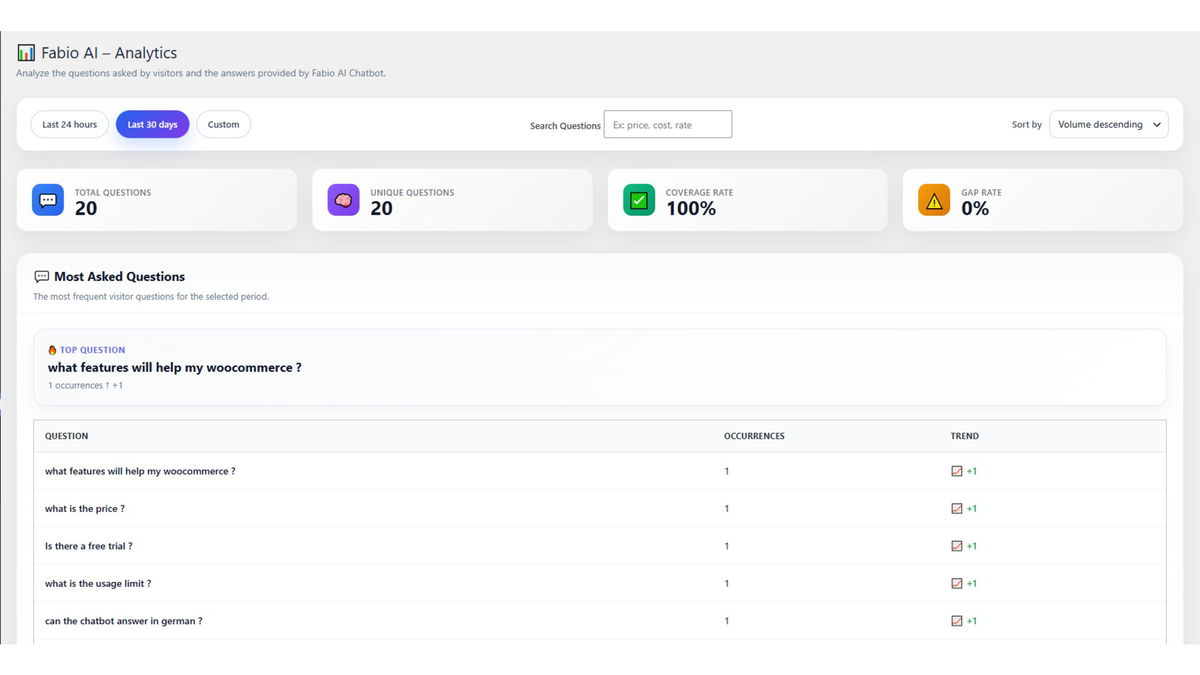Select the Last 30 days filter
Viewport: 1200px width, 675px height.
(x=152, y=125)
